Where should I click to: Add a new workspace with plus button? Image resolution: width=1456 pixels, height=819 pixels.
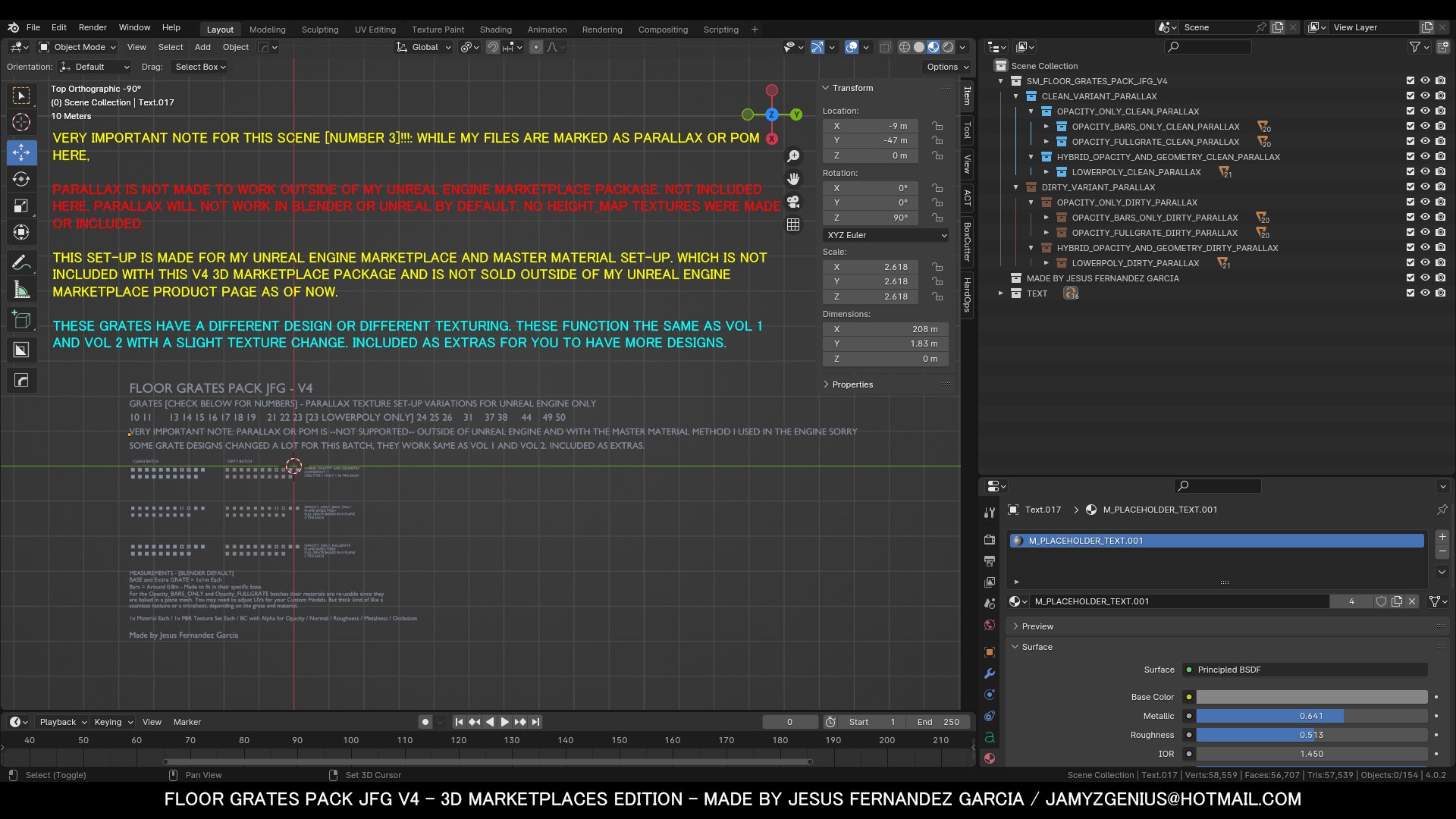[x=755, y=30]
